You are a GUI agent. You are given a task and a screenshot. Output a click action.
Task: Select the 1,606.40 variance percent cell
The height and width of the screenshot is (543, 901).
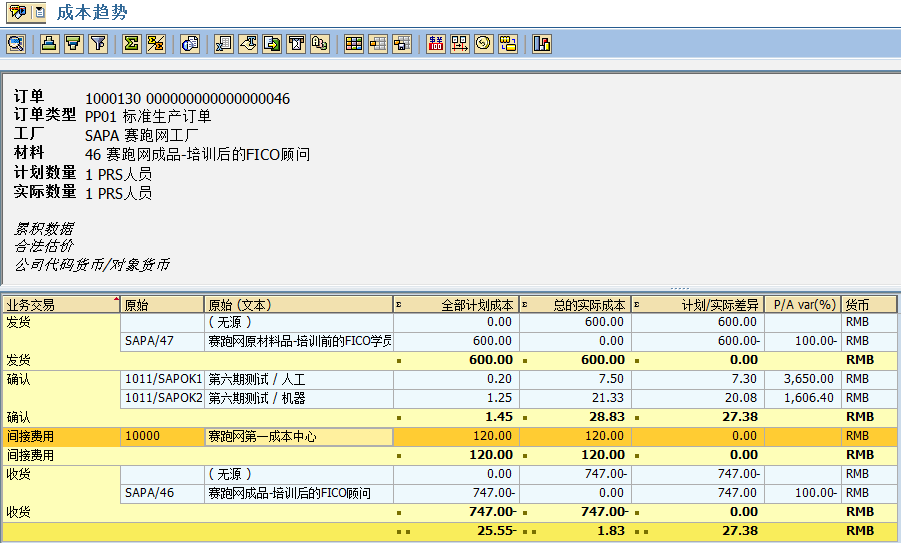click(803, 398)
